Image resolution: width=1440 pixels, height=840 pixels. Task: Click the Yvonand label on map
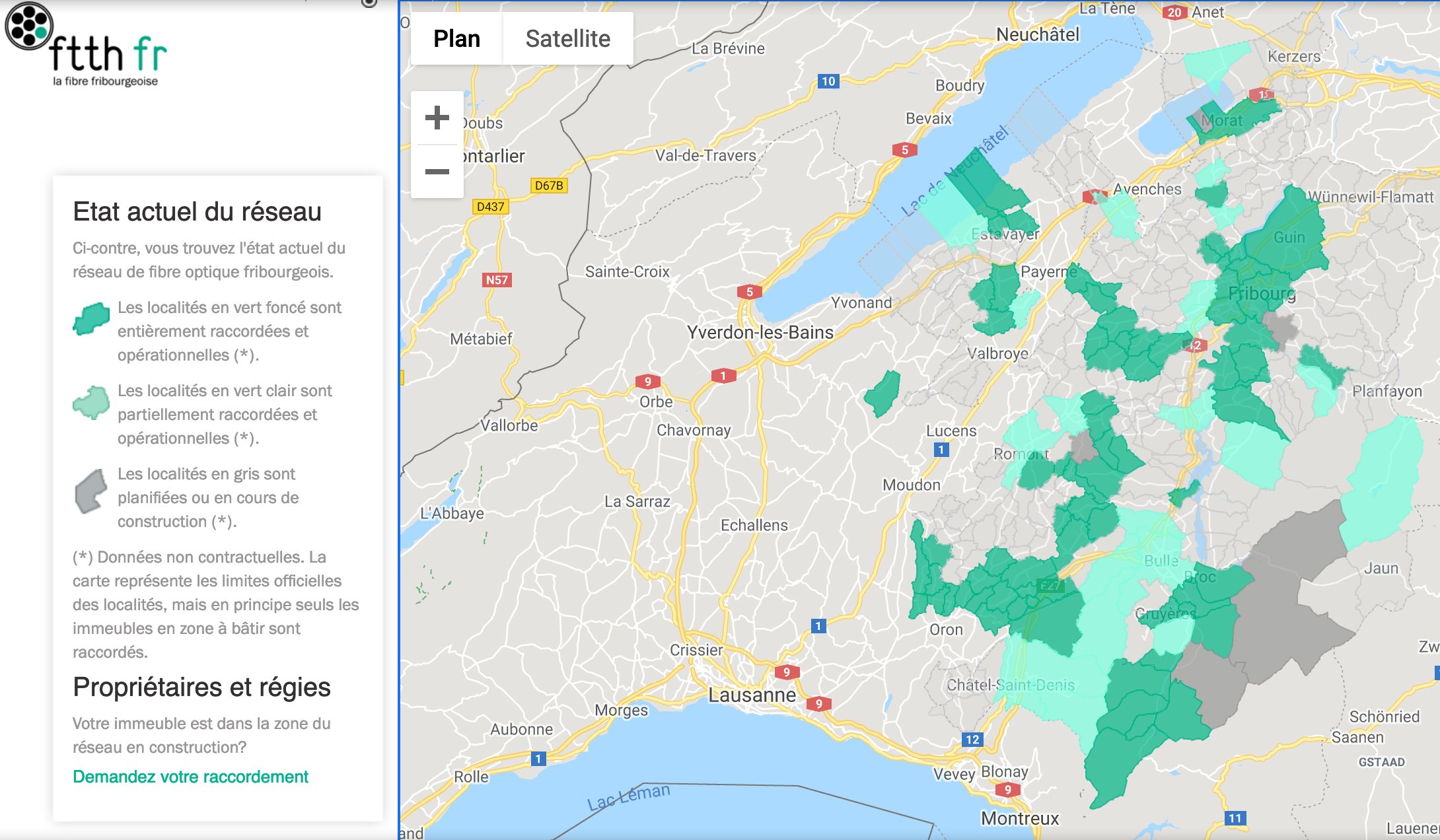pos(861,302)
